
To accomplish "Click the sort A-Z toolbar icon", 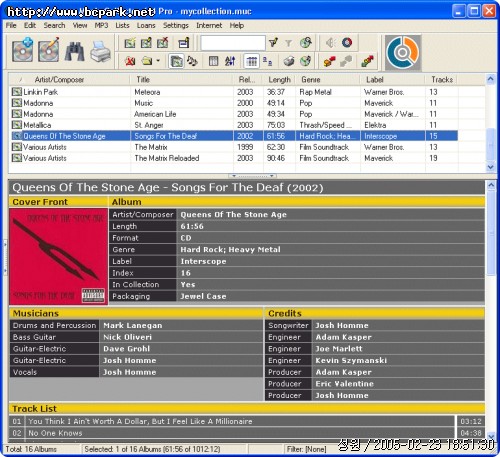I will click(x=230, y=61).
